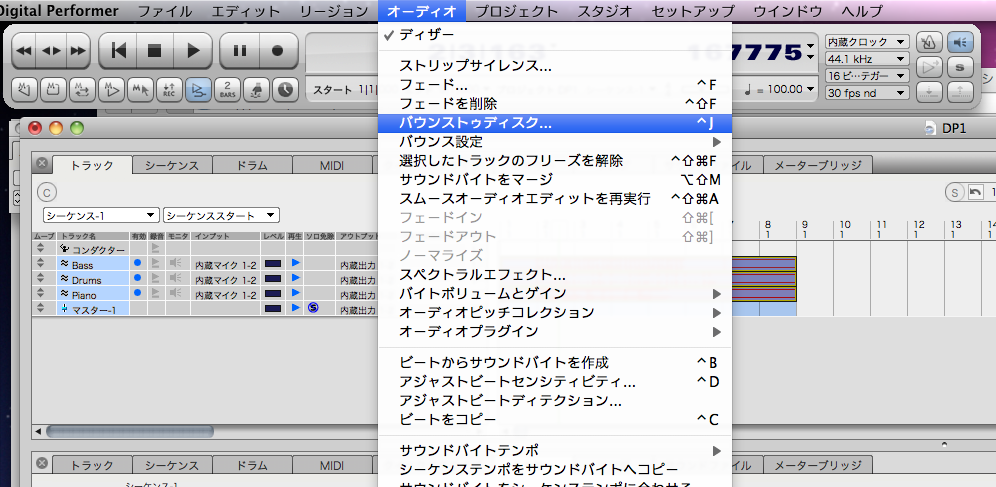Screen dimensions: 996x487
Task: Select フェードを削除 menu item
Action: [x=555, y=103]
